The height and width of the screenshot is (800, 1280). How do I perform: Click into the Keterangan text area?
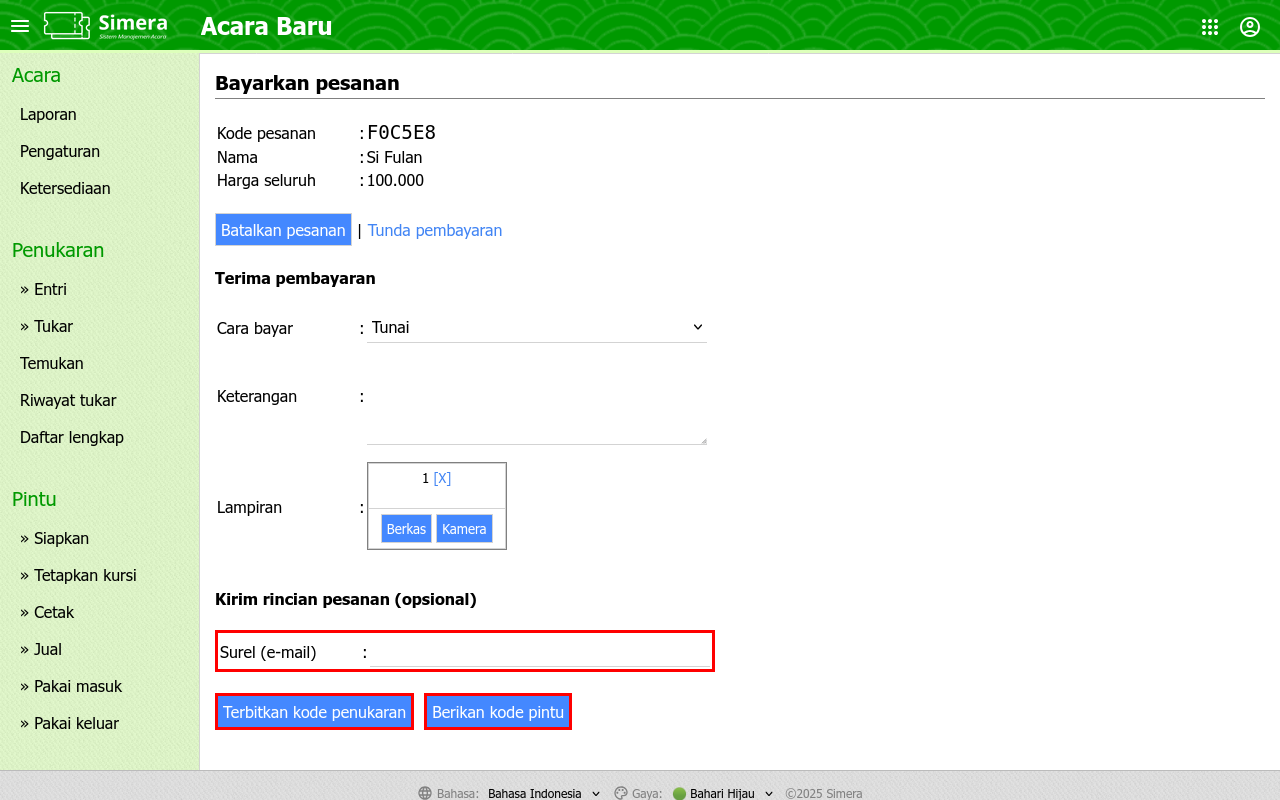537,412
